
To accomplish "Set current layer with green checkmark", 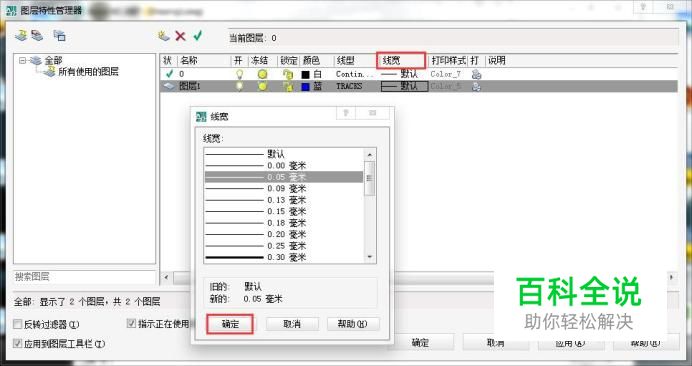I will [x=197, y=35].
